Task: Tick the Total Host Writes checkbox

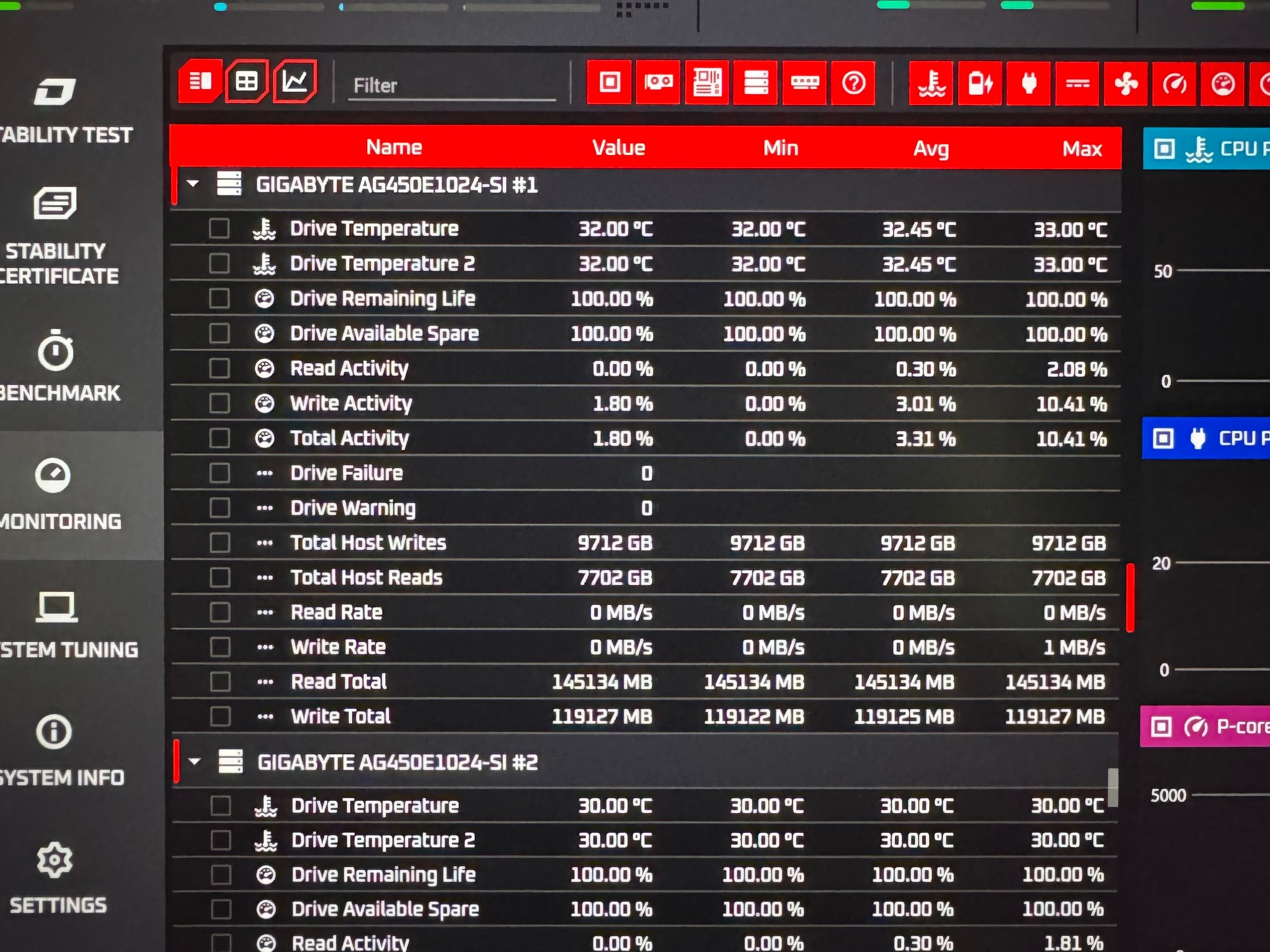Action: pyautogui.click(x=220, y=542)
